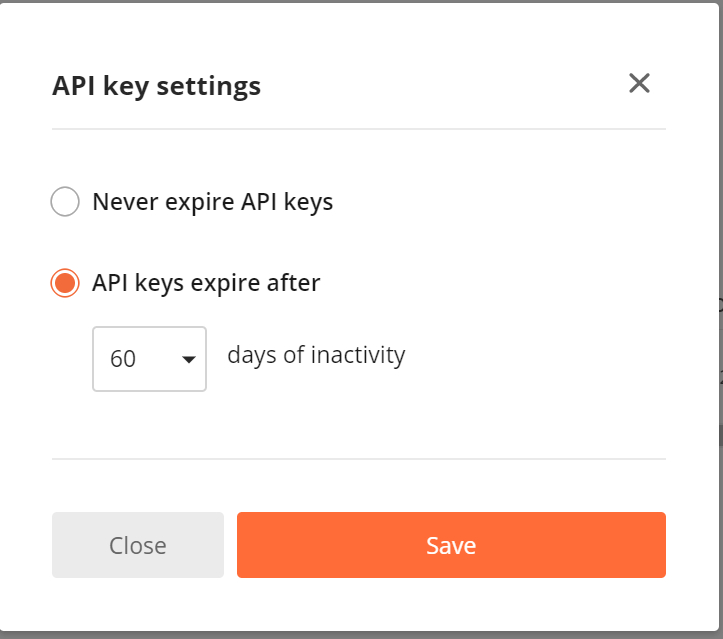Click the gray Close button
Image resolution: width=723 pixels, height=639 pixels.
click(x=138, y=544)
